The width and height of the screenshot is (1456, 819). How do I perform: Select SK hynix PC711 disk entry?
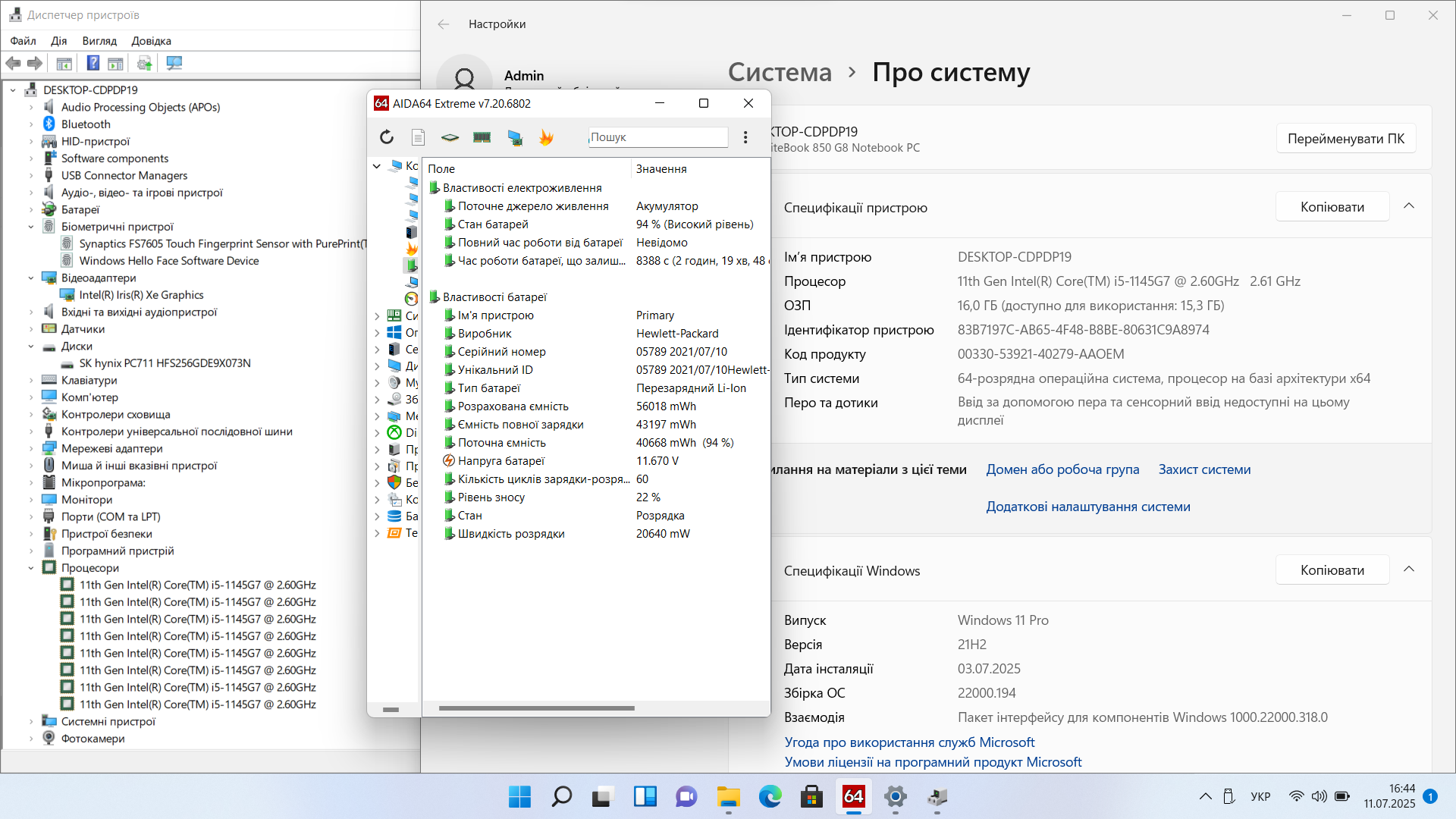pos(165,363)
